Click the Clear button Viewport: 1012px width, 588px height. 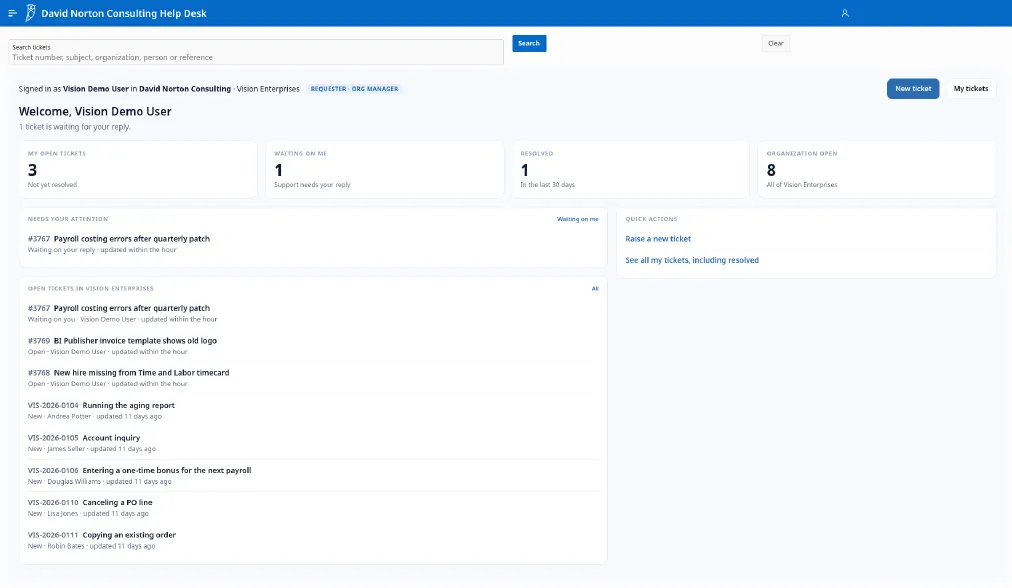[x=776, y=43]
